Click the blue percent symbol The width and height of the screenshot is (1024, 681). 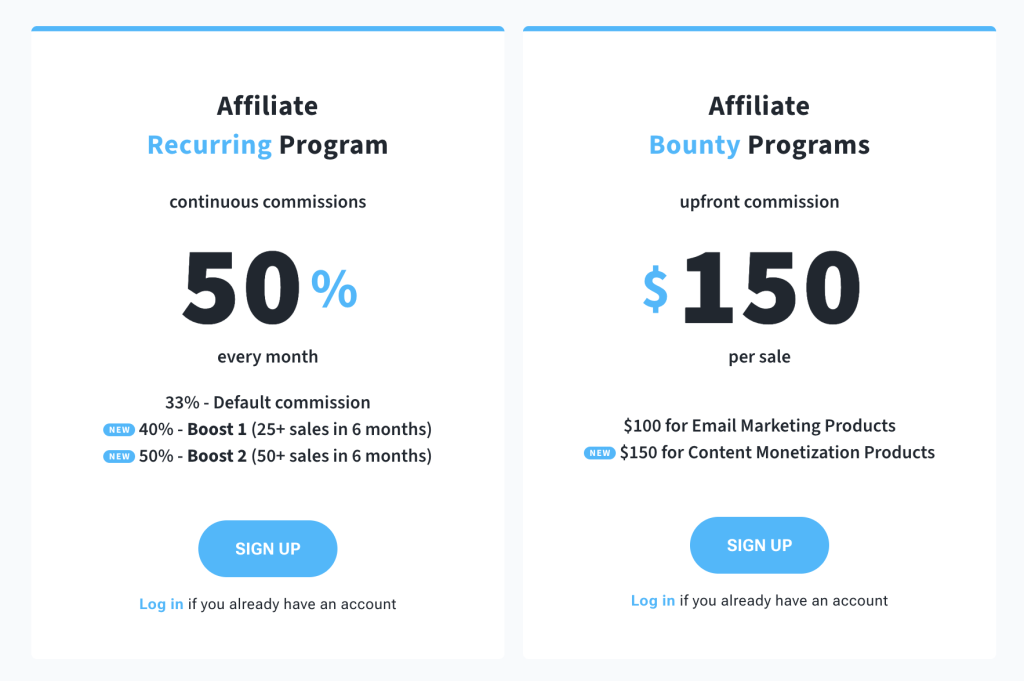click(x=334, y=289)
